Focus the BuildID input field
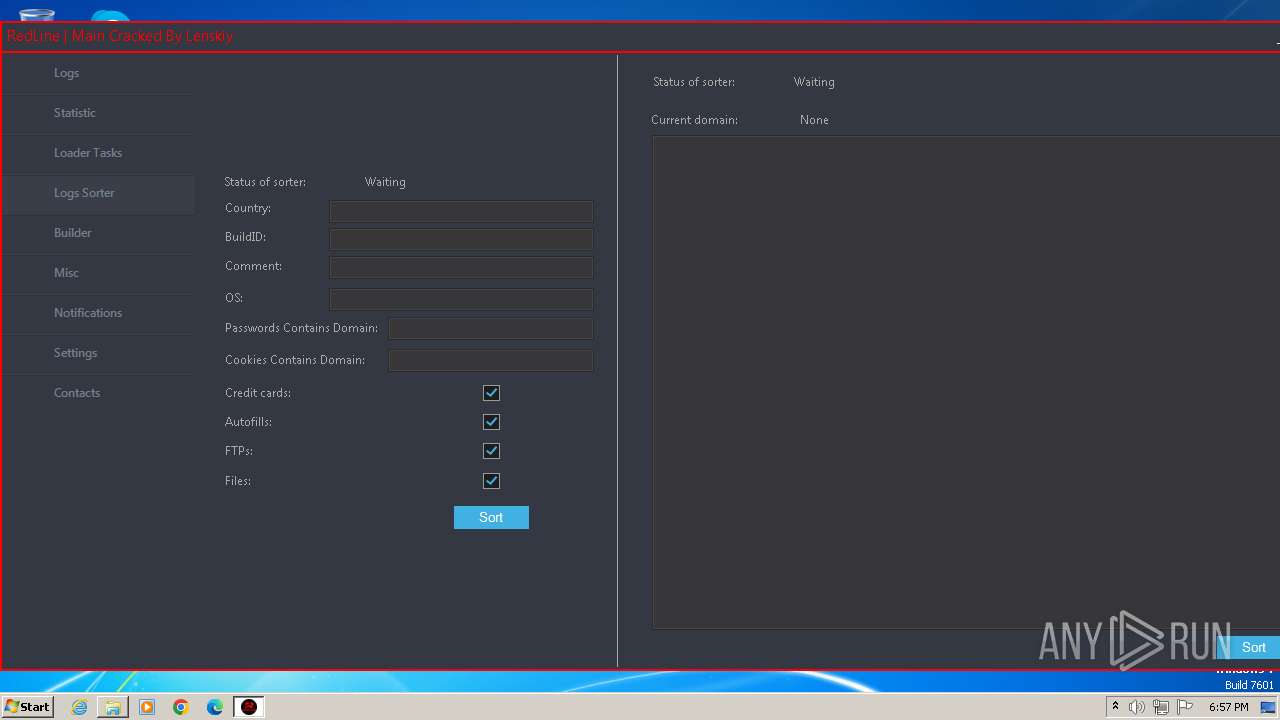This screenshot has width=1280, height=720. click(x=461, y=239)
